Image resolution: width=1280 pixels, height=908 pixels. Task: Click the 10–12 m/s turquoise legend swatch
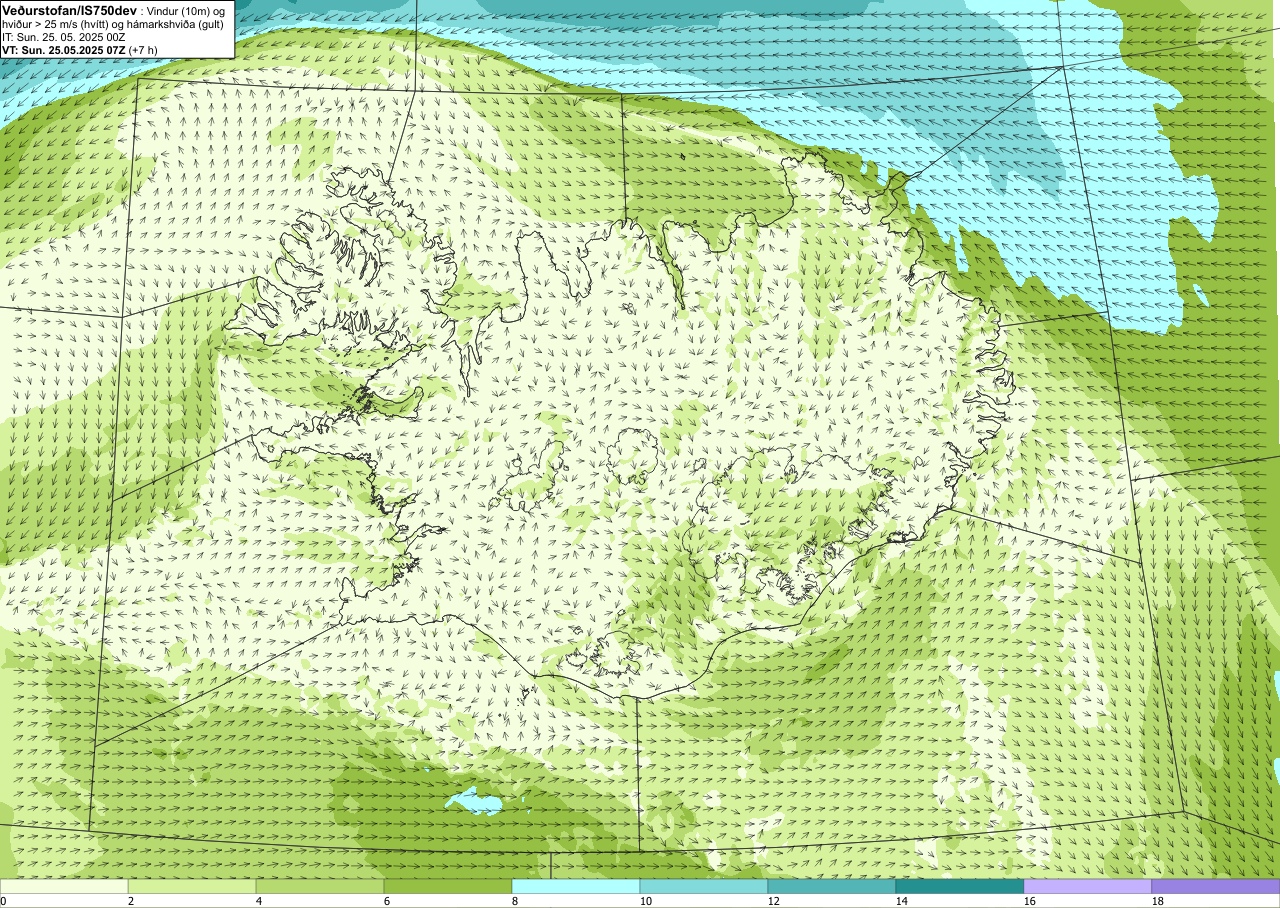(x=704, y=887)
